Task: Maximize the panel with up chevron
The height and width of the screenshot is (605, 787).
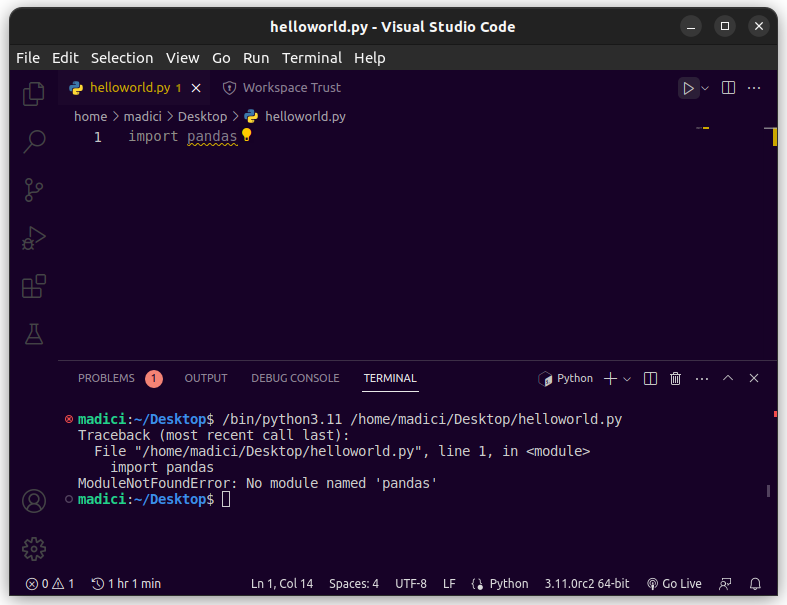Action: 728,378
